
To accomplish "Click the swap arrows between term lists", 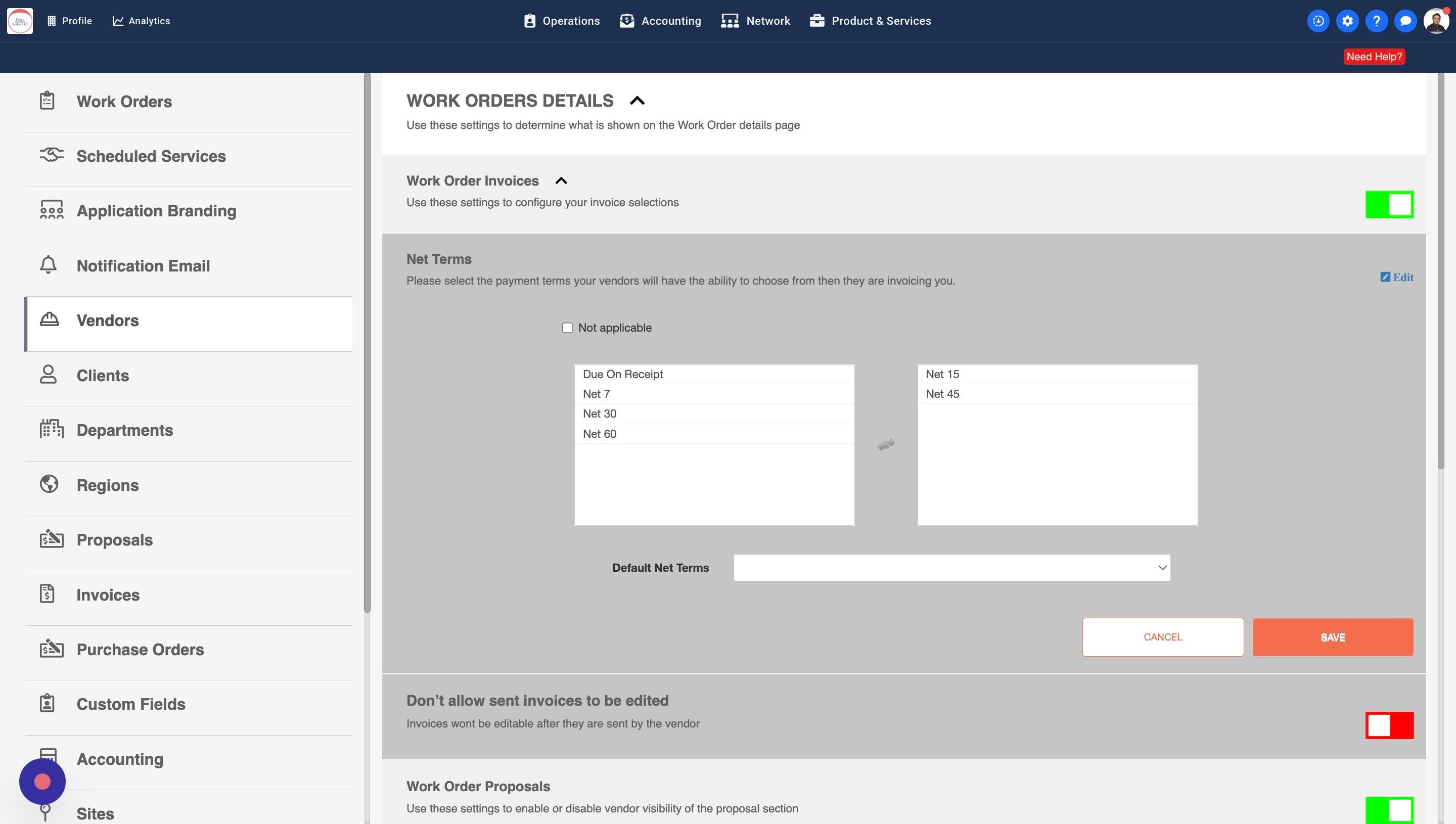I will pos(886,445).
